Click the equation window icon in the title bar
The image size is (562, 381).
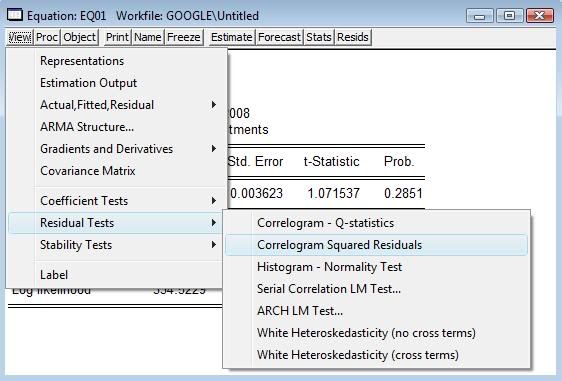pyautogui.click(x=15, y=15)
